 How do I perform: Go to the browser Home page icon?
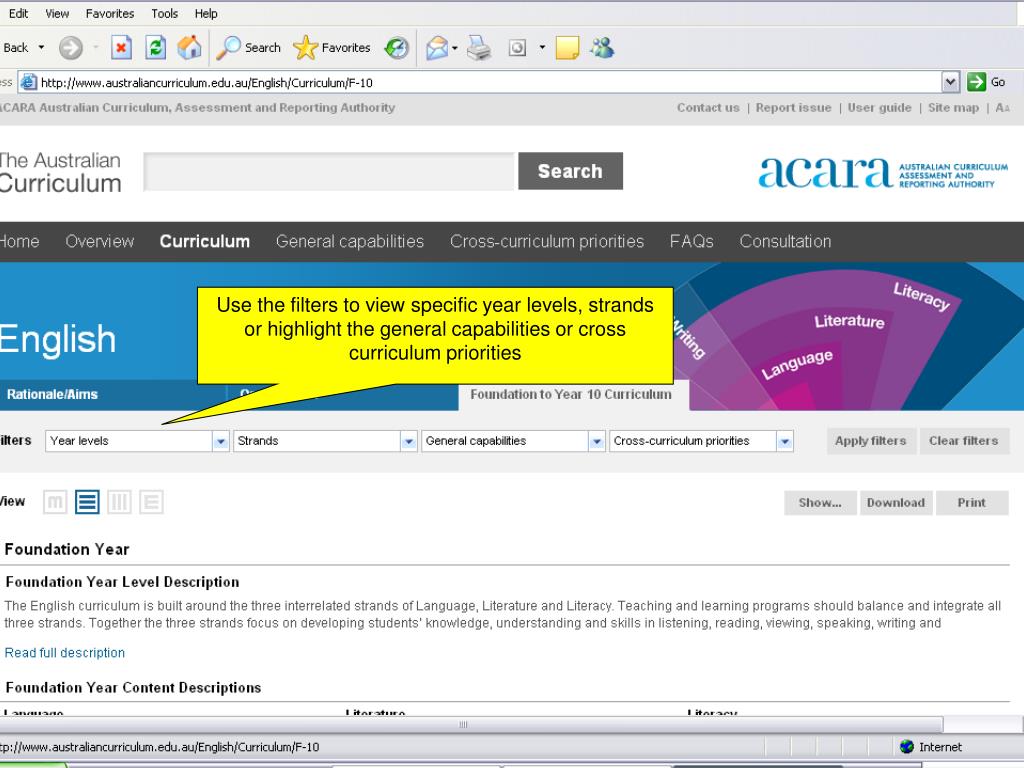click(189, 48)
